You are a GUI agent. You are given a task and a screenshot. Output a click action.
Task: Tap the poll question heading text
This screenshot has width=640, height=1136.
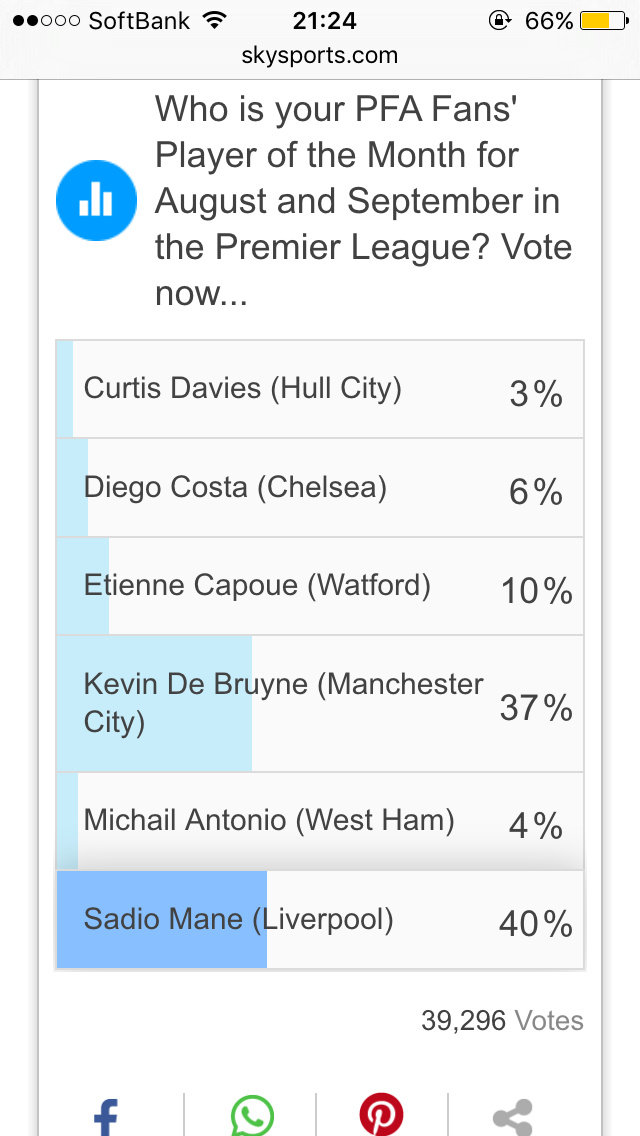(x=364, y=200)
